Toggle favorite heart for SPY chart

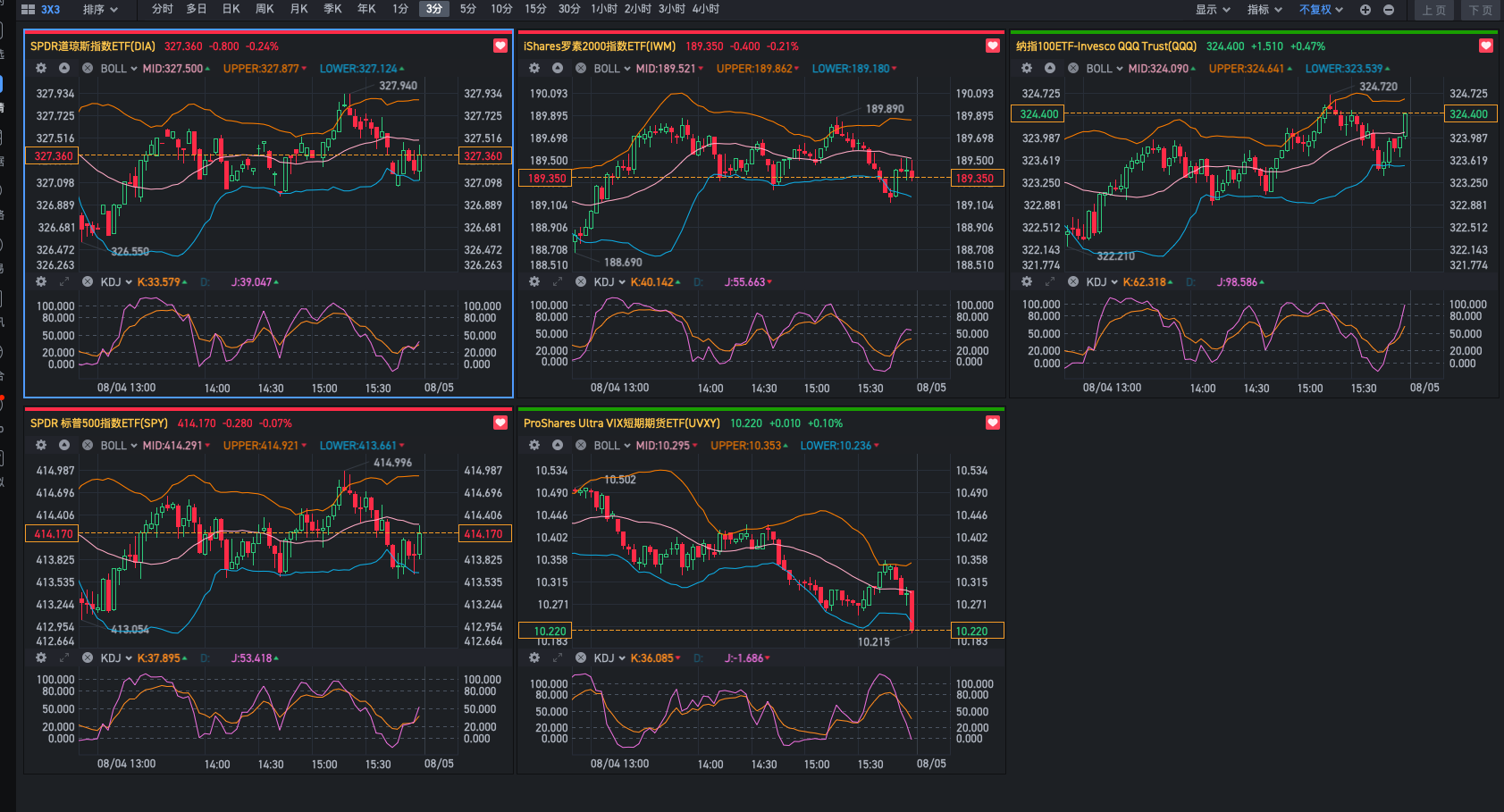[500, 423]
